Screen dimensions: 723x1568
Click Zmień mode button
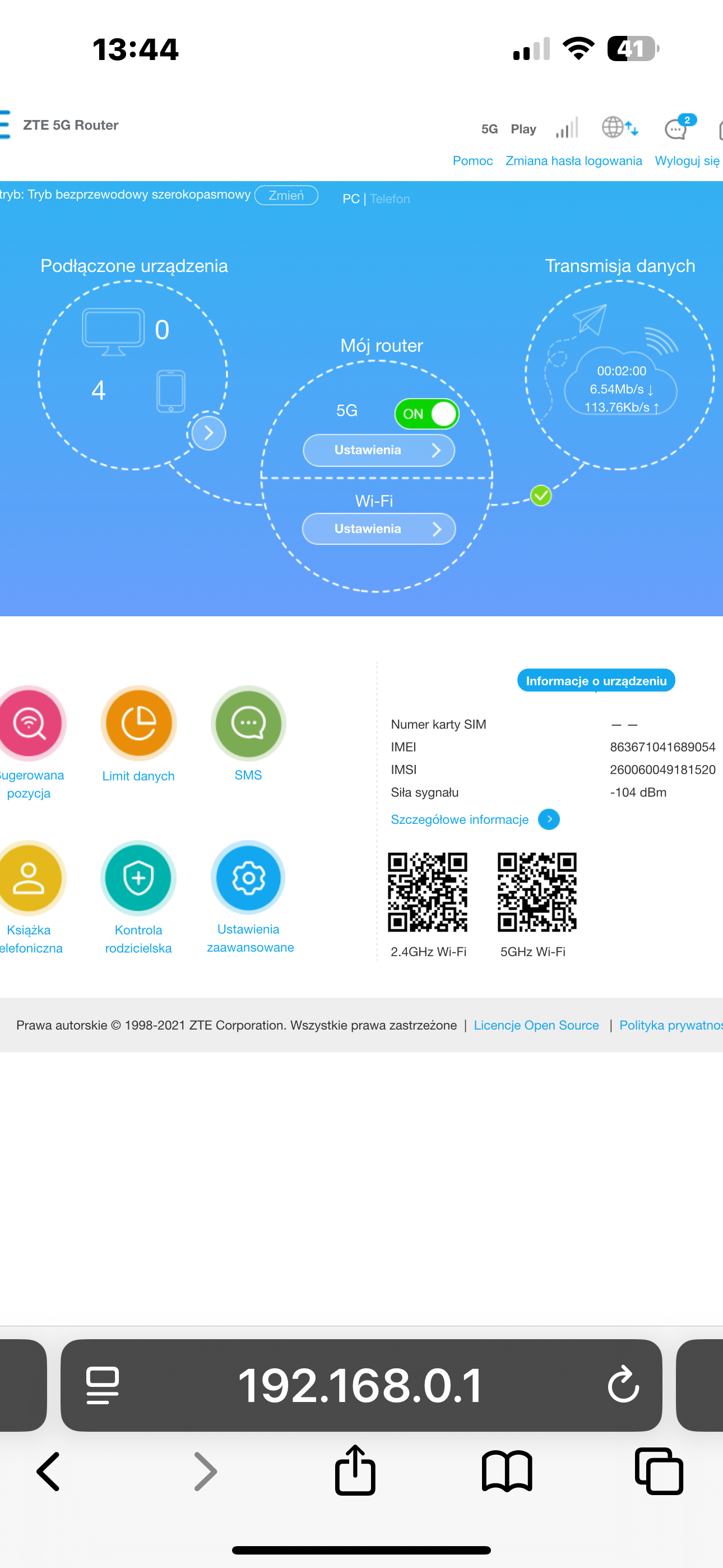[x=286, y=195]
